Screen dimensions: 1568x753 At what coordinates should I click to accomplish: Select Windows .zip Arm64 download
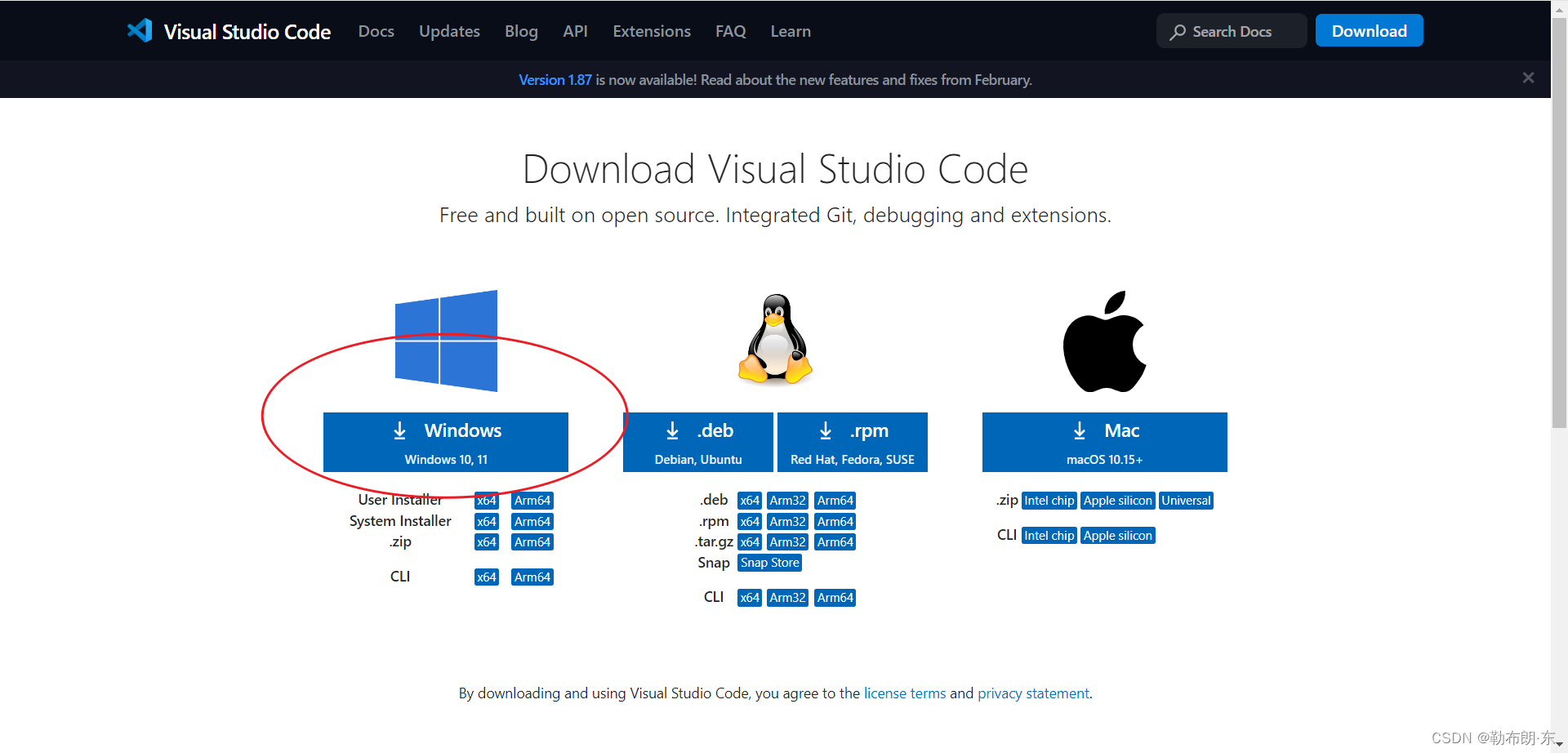tap(532, 542)
